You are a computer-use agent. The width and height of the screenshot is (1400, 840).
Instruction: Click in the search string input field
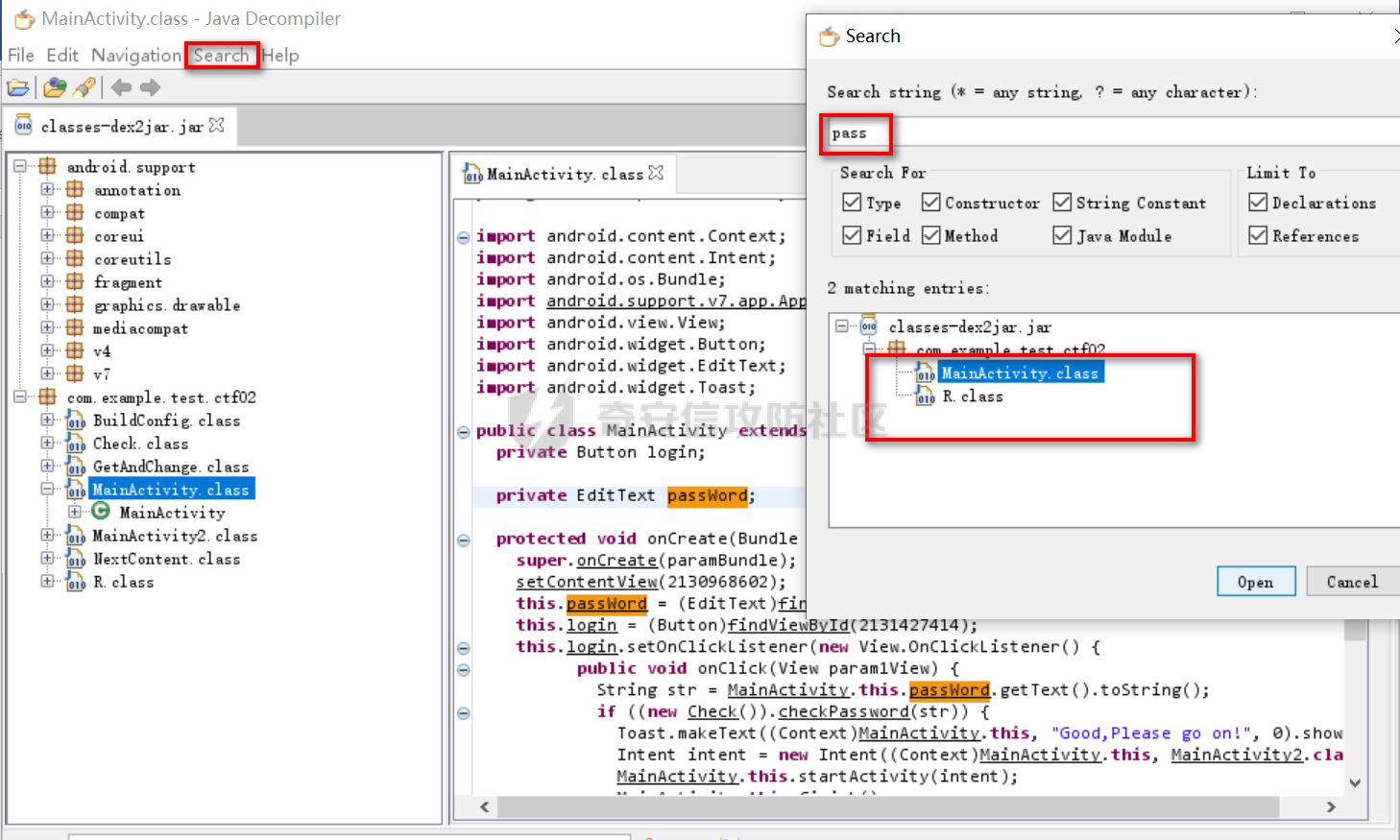(x=1114, y=132)
